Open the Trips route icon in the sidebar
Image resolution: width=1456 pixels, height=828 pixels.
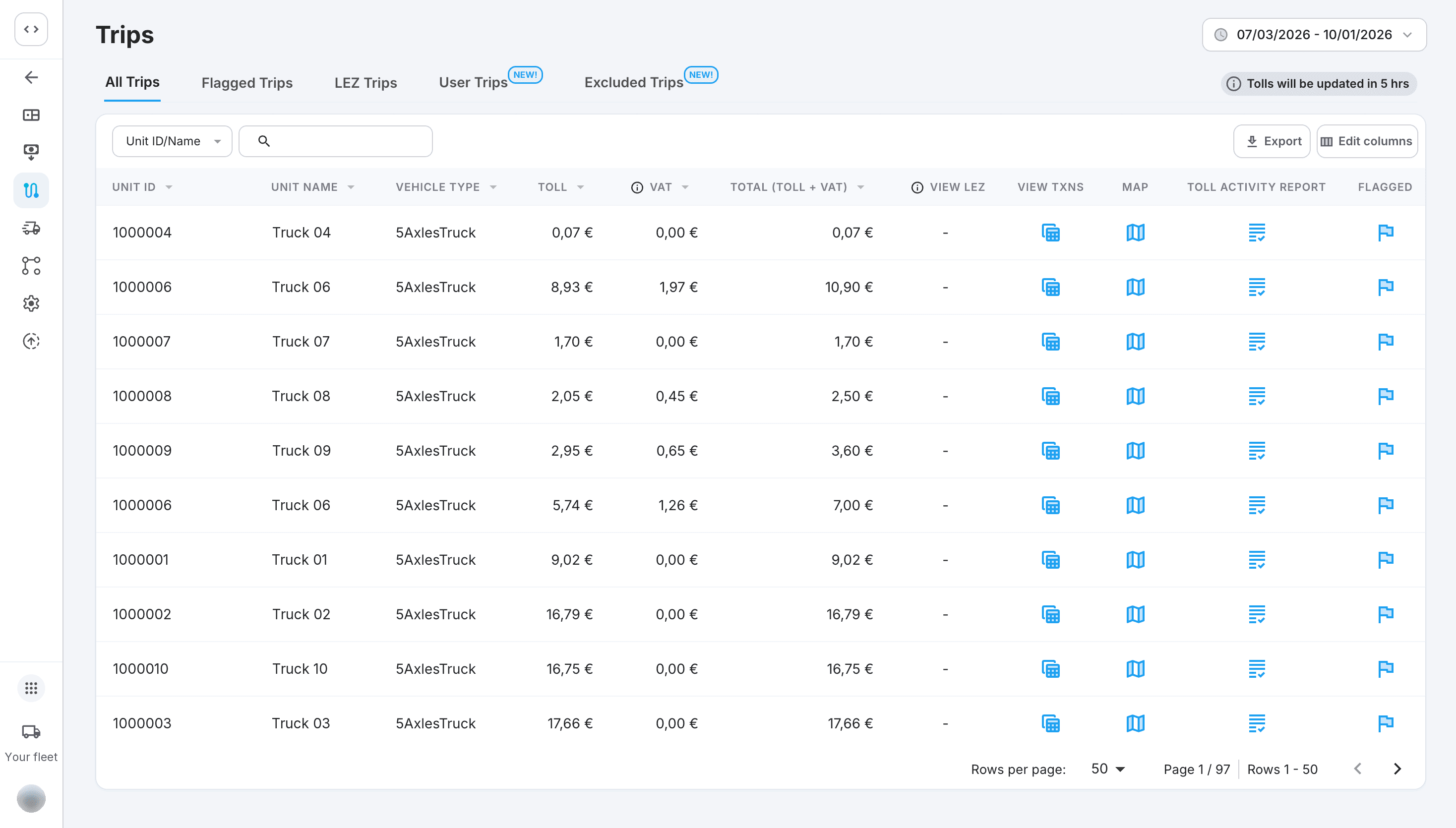[x=31, y=190]
